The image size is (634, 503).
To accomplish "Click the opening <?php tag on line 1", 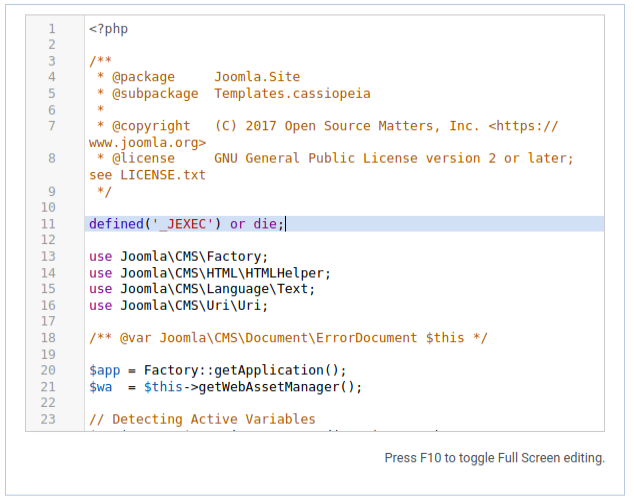I will (108, 29).
